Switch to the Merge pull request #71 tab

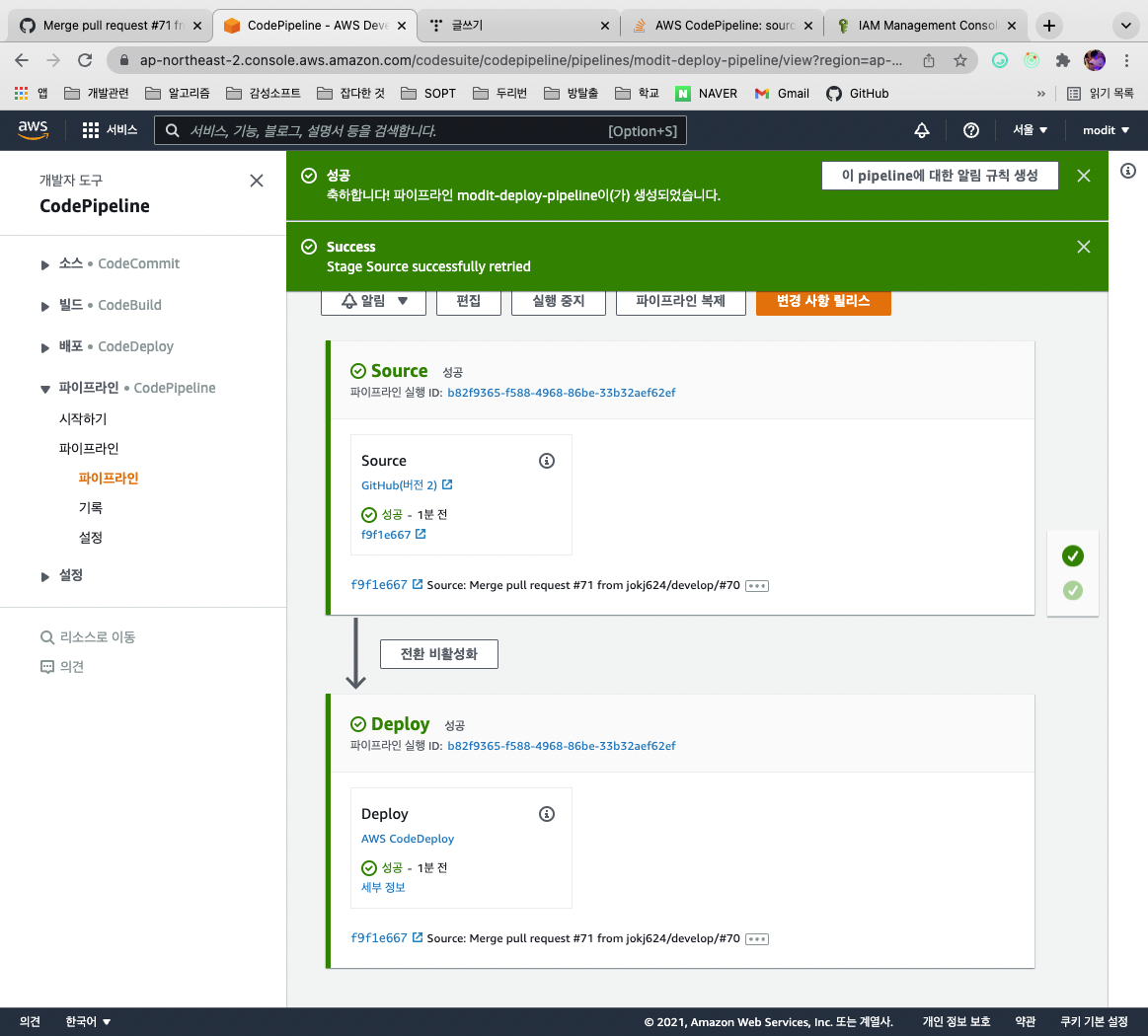click(110, 26)
